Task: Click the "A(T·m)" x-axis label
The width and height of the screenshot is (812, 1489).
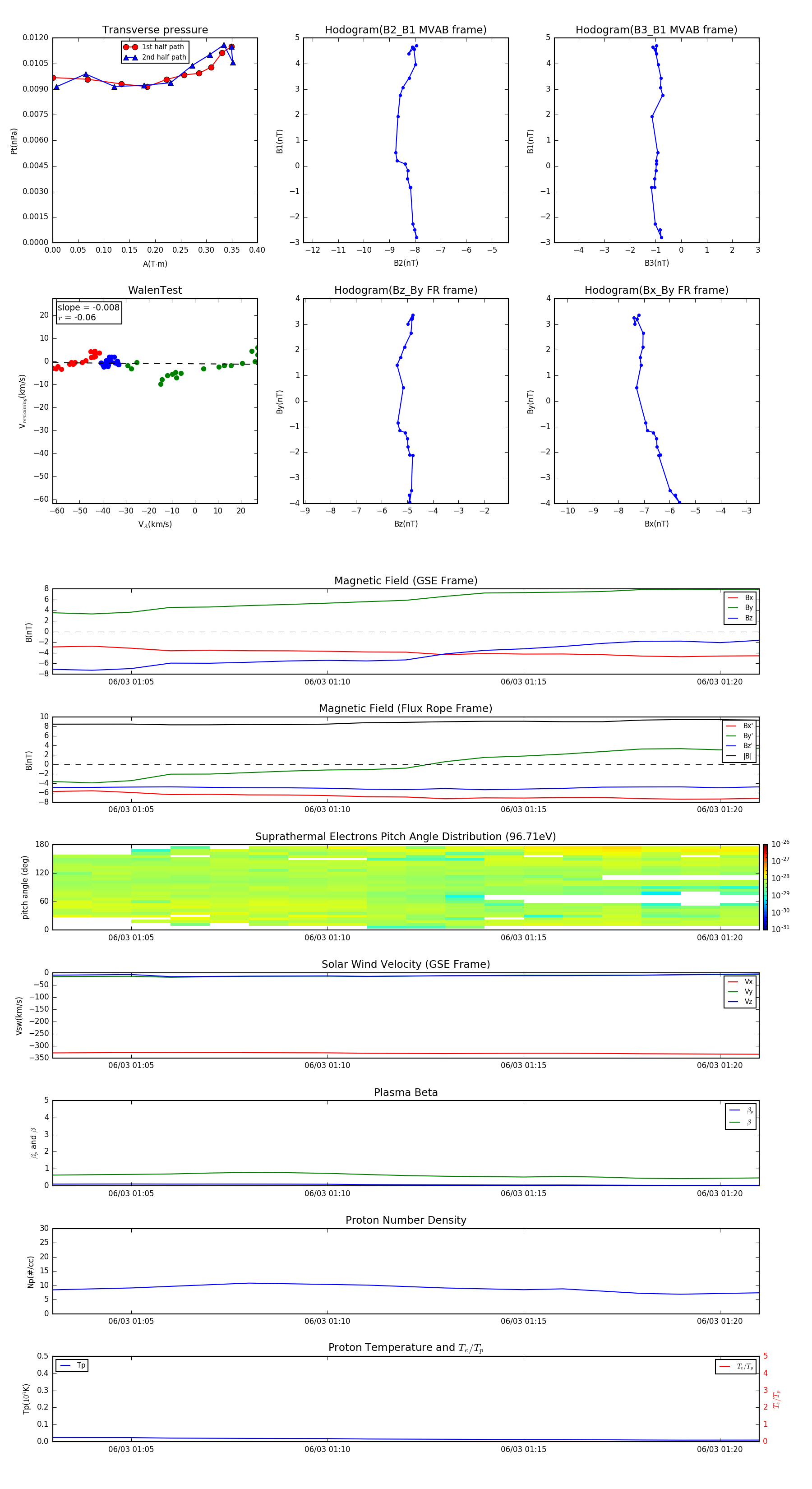Action: (155, 264)
